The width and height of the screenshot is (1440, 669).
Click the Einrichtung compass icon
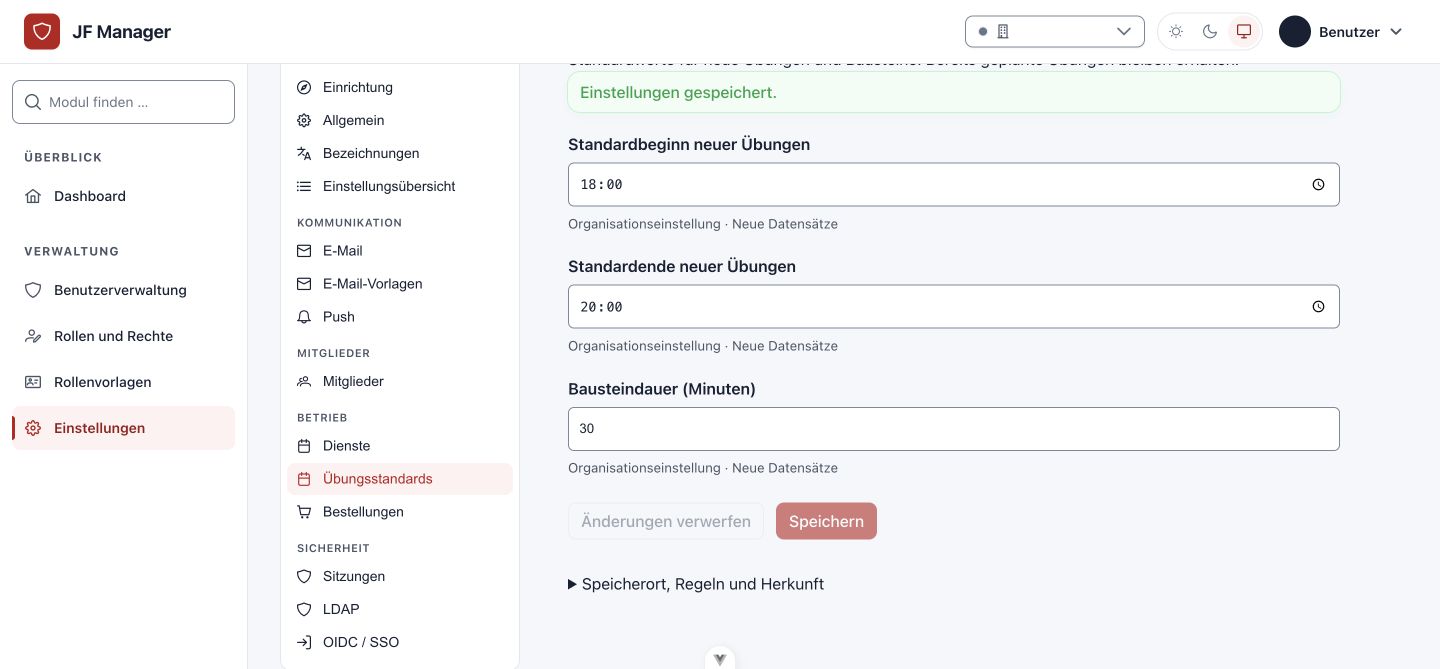tap(304, 87)
